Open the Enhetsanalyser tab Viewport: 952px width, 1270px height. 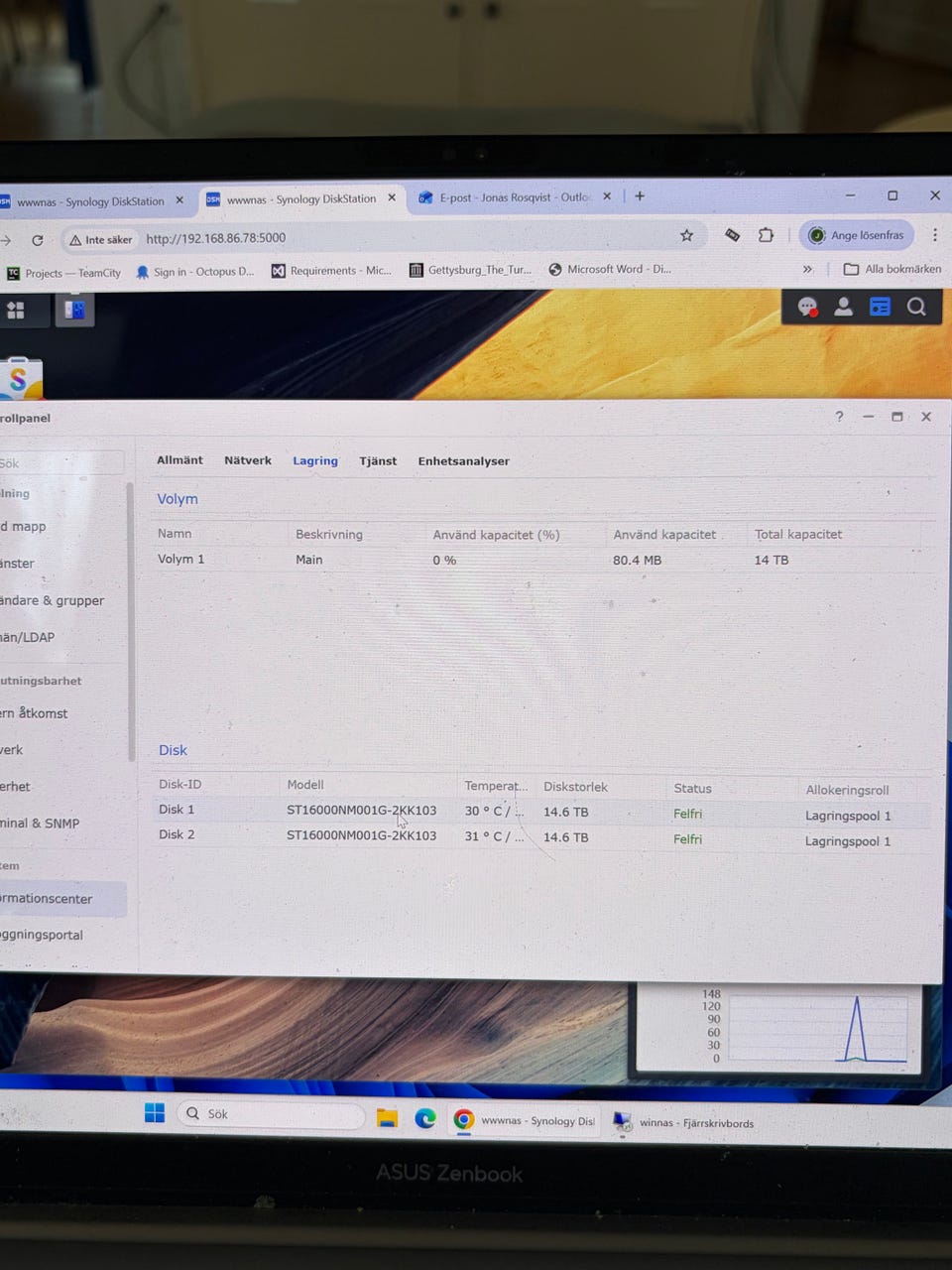point(463,461)
